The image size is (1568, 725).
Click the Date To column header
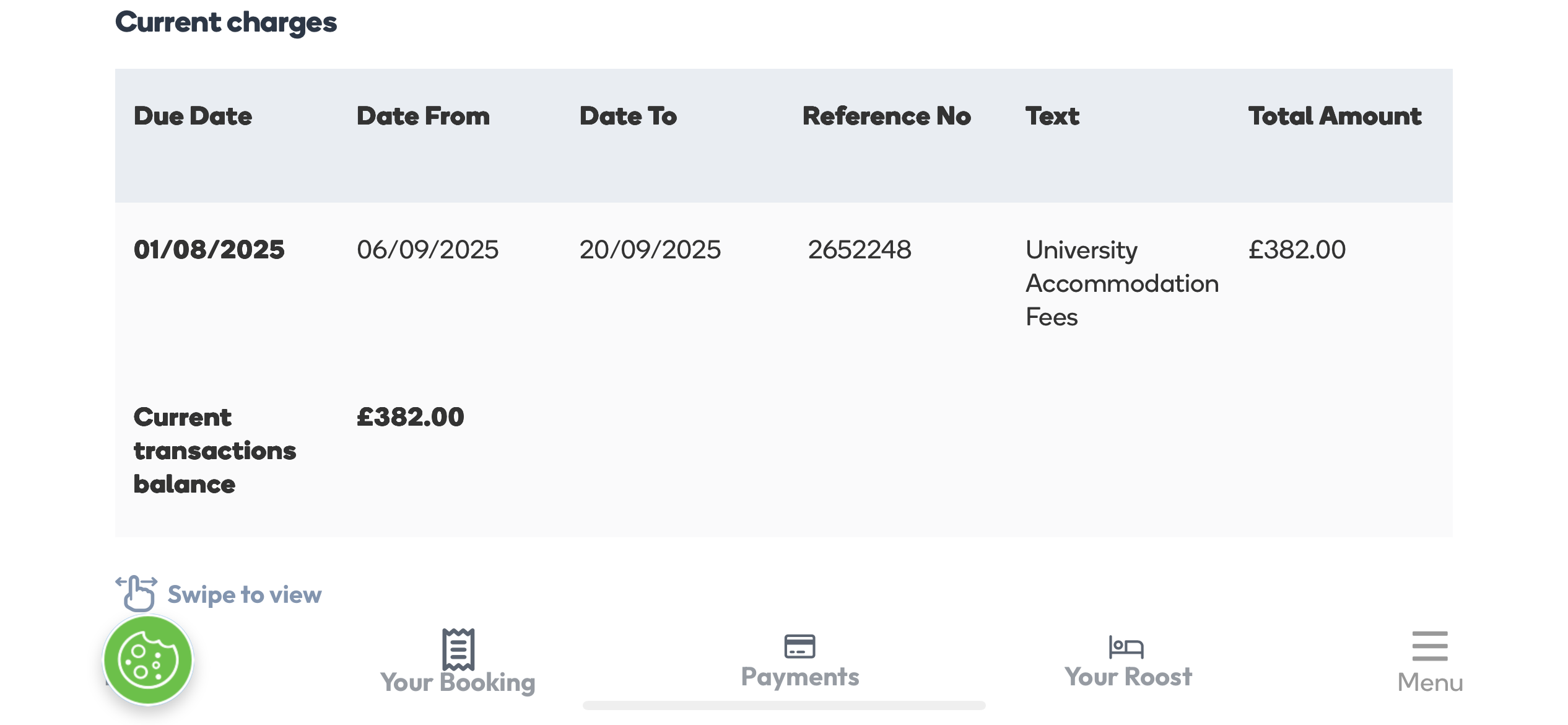point(629,116)
